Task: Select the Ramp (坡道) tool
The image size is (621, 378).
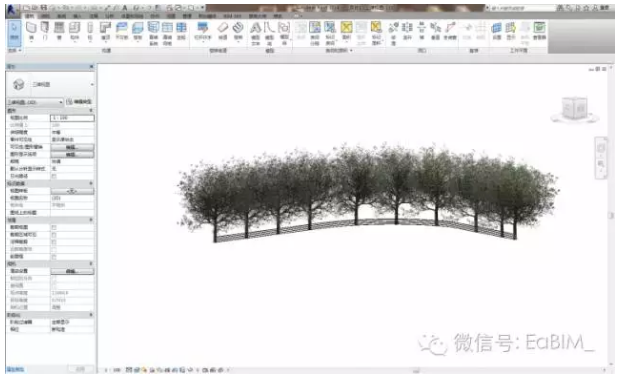Action: coord(223,32)
